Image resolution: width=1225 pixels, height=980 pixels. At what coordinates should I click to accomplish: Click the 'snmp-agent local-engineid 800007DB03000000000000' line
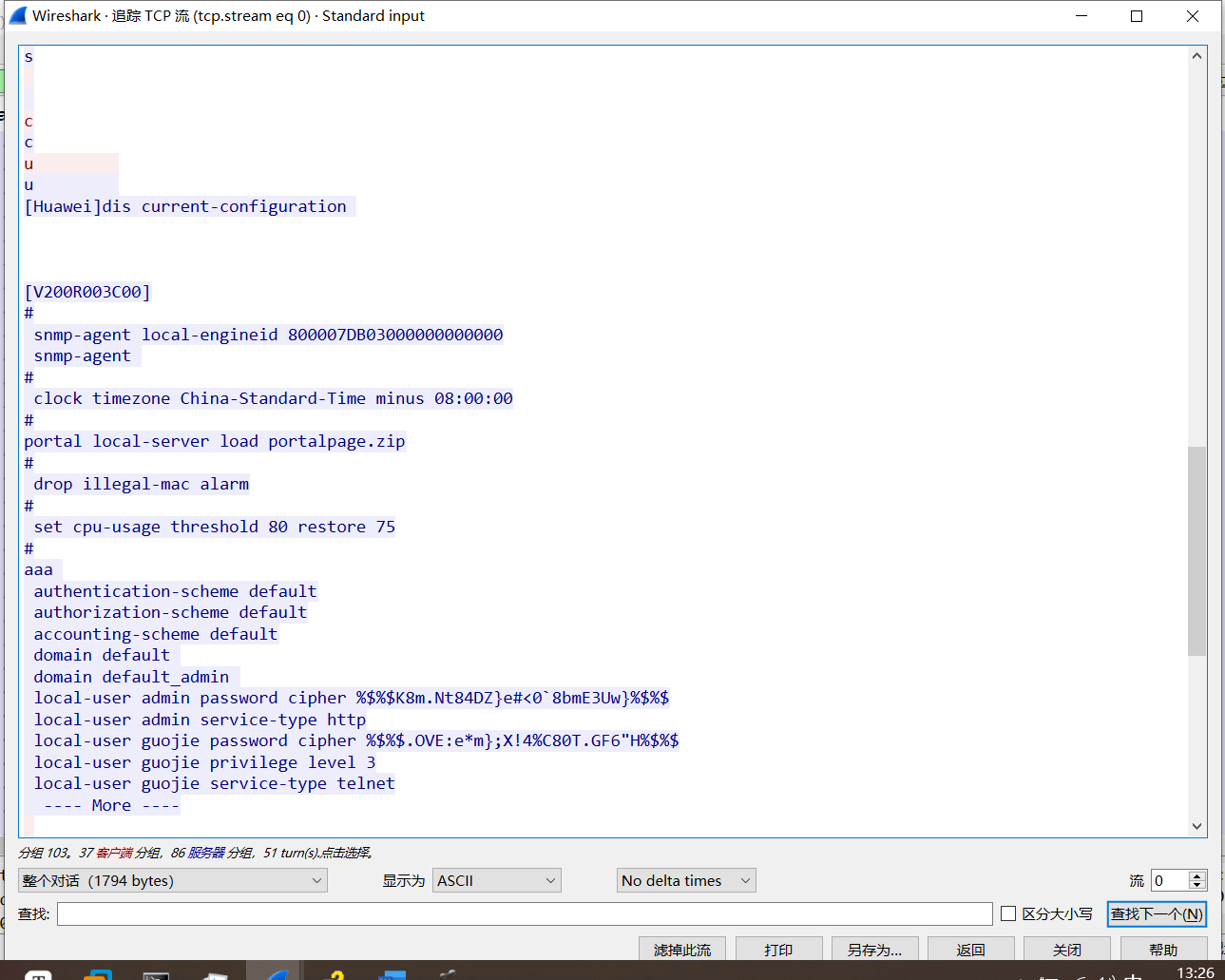(268, 335)
